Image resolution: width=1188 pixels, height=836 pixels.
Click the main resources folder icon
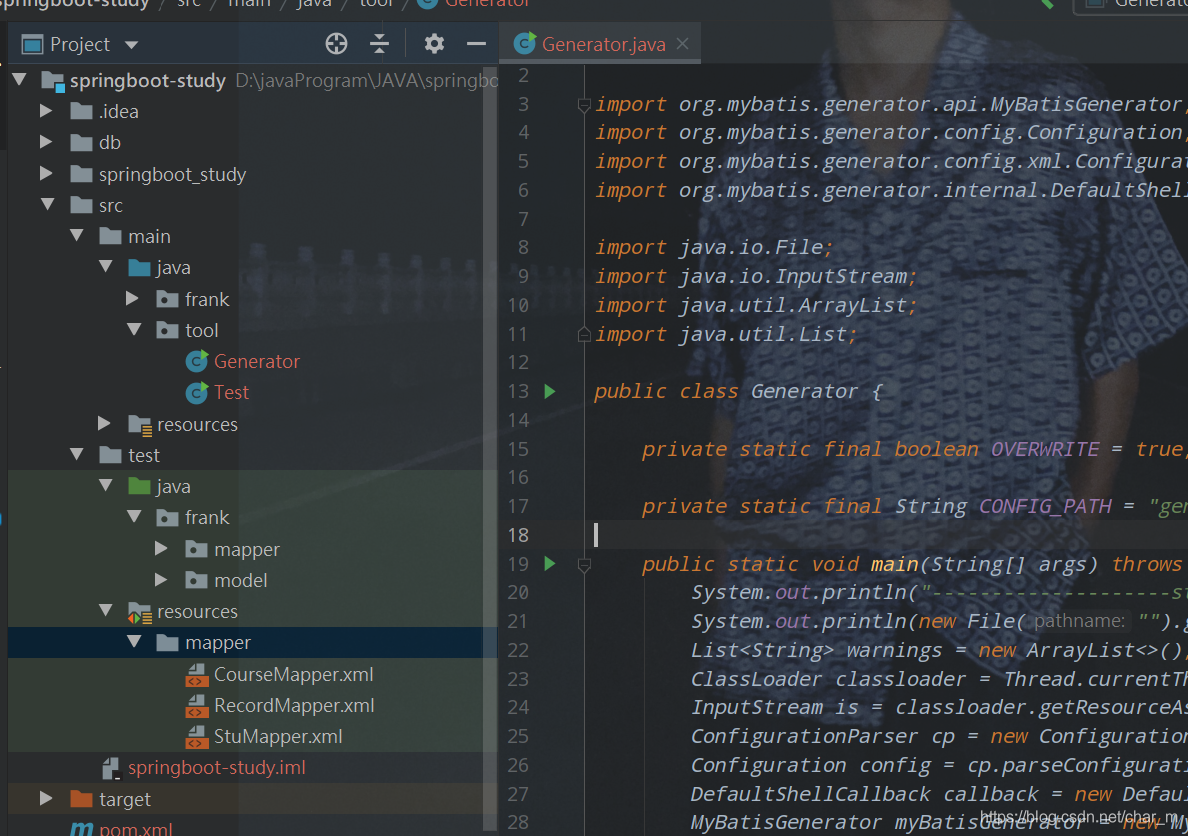139,424
